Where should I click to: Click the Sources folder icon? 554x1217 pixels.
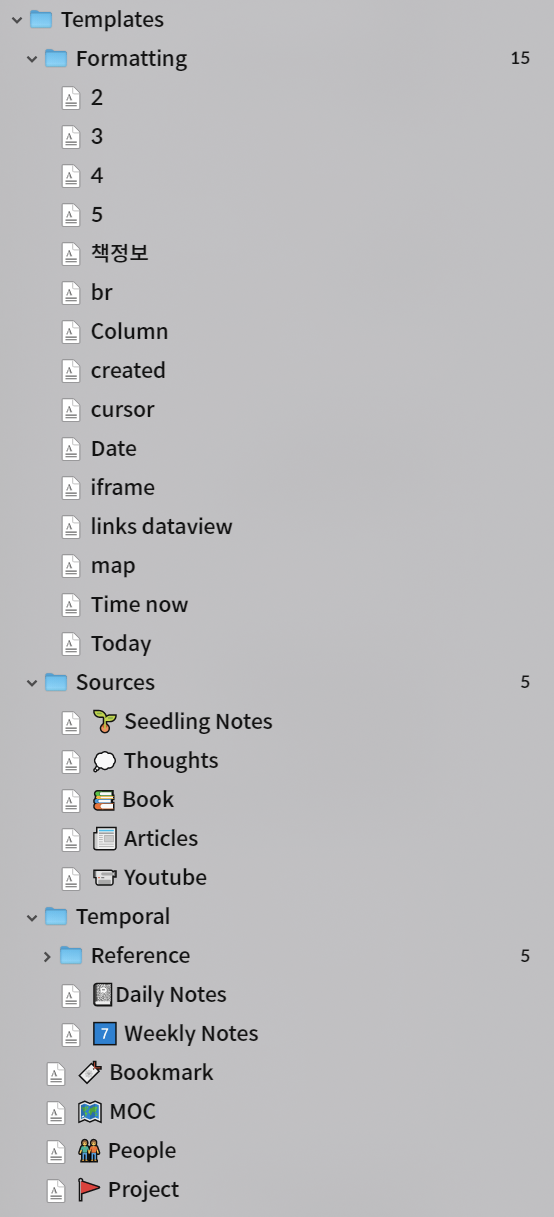56,682
